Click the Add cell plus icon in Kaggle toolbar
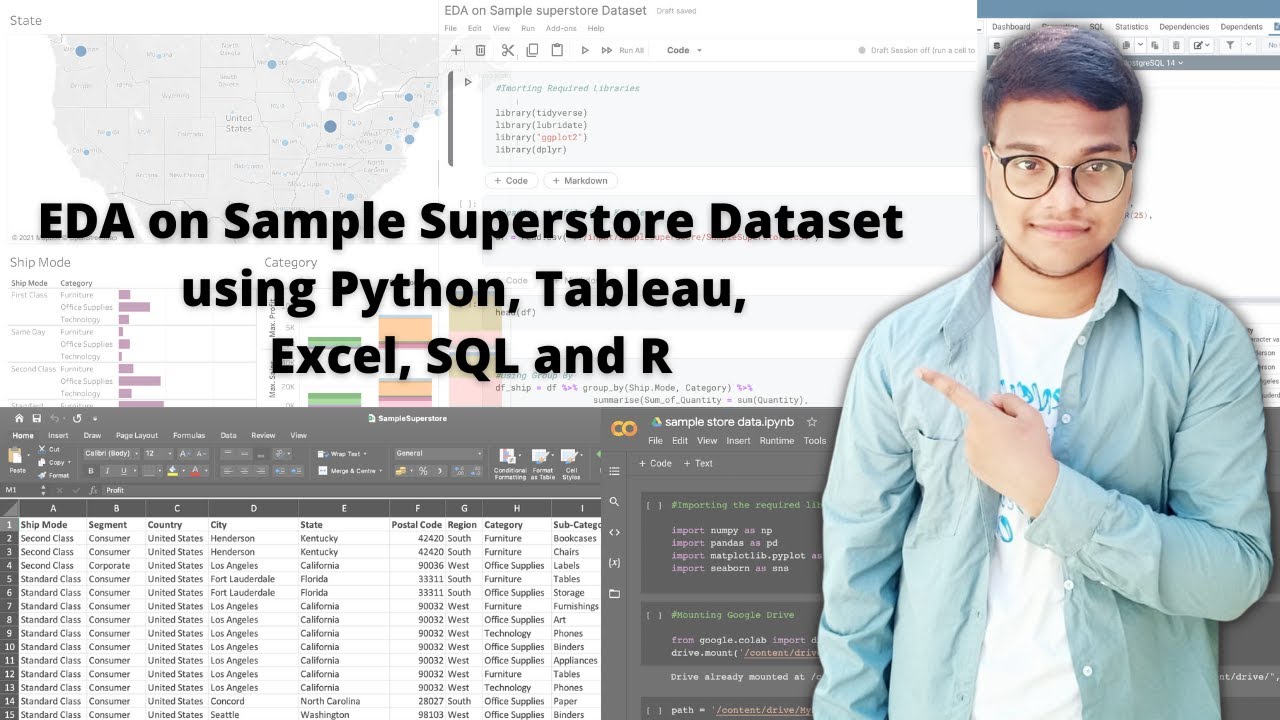This screenshot has height=720, width=1280. pos(456,50)
